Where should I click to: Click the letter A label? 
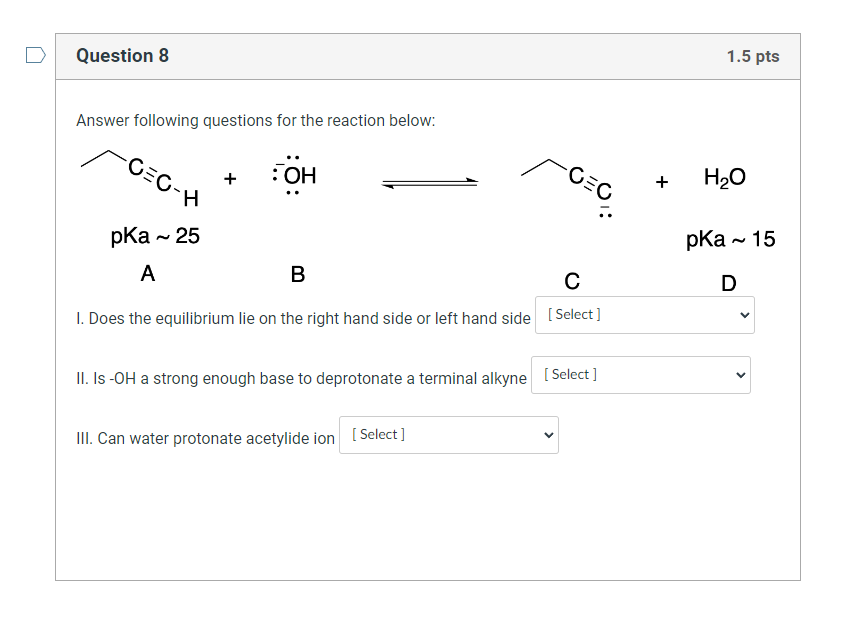pos(148,273)
